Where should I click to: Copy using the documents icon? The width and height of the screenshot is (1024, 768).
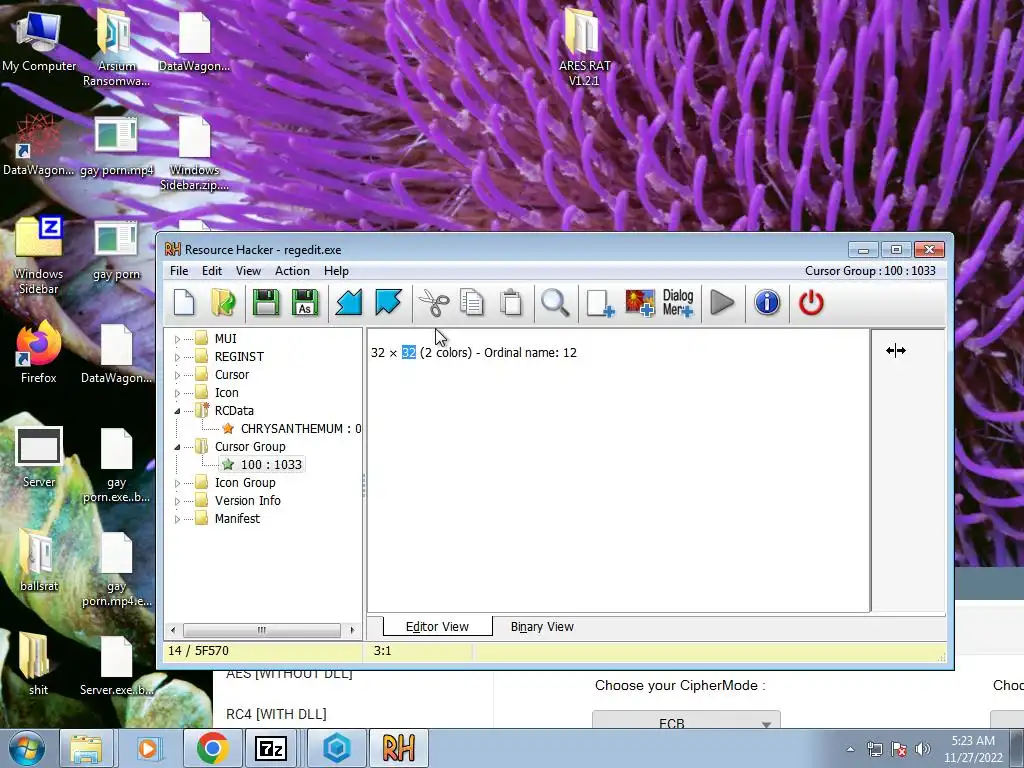472,303
